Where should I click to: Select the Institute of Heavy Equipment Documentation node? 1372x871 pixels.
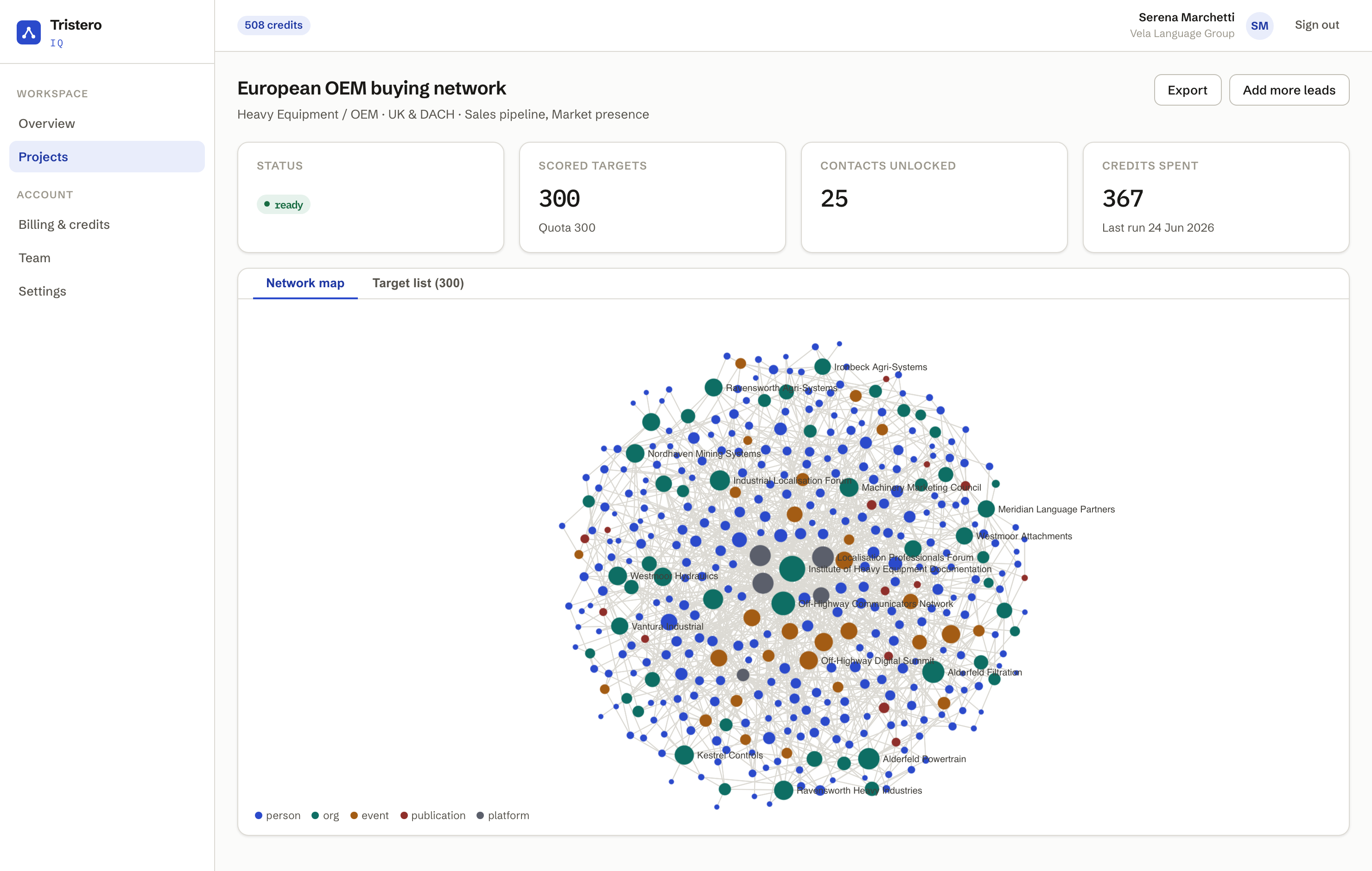[792, 568]
